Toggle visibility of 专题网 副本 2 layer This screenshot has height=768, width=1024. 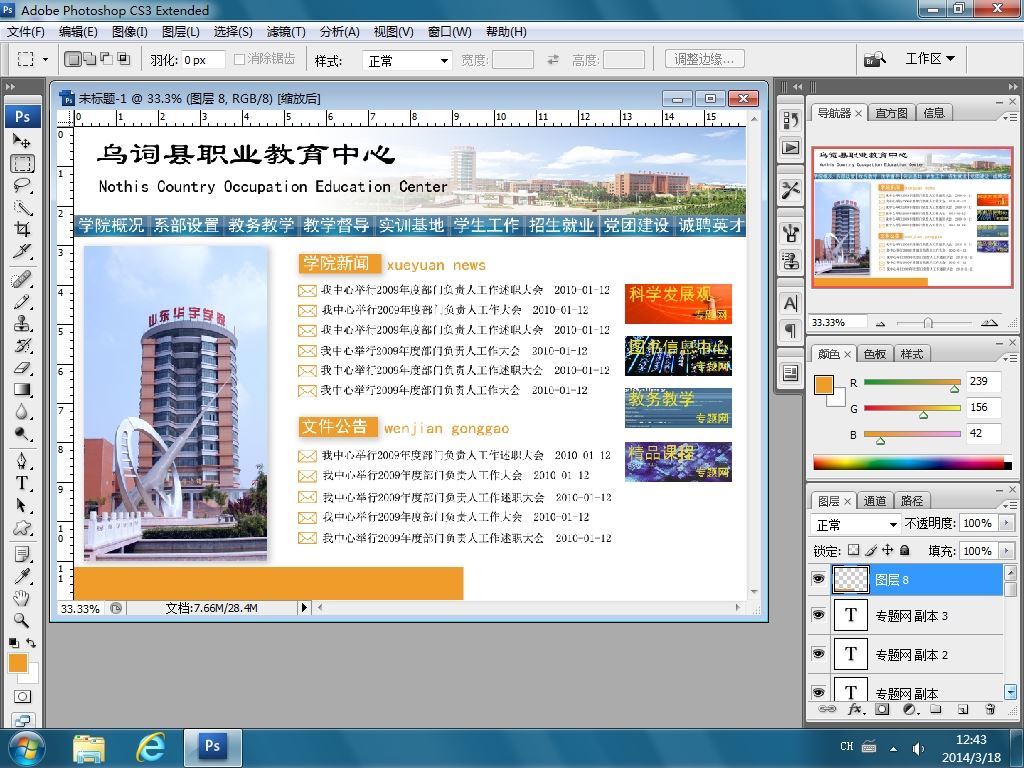[818, 654]
